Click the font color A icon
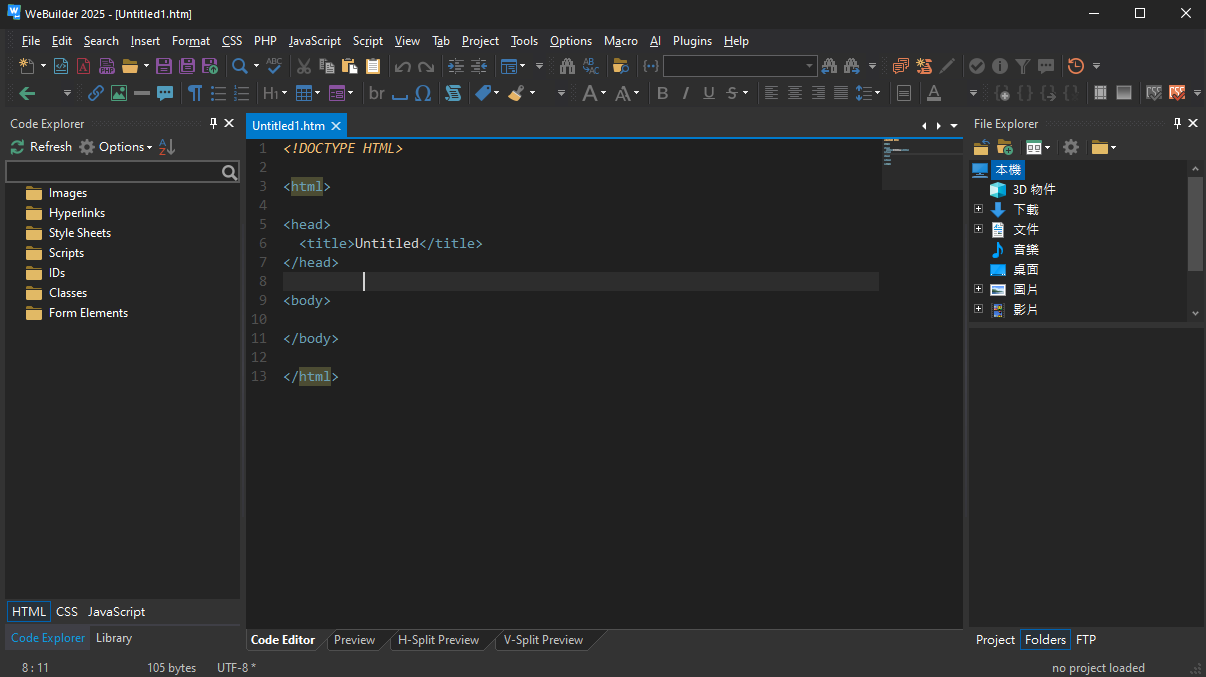This screenshot has width=1206, height=677. [x=933, y=93]
